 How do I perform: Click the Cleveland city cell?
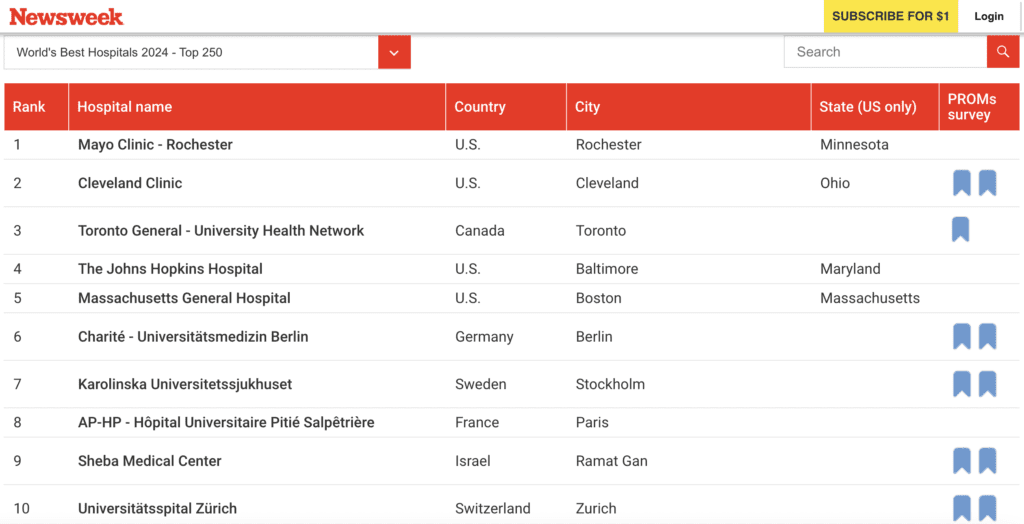tap(607, 183)
